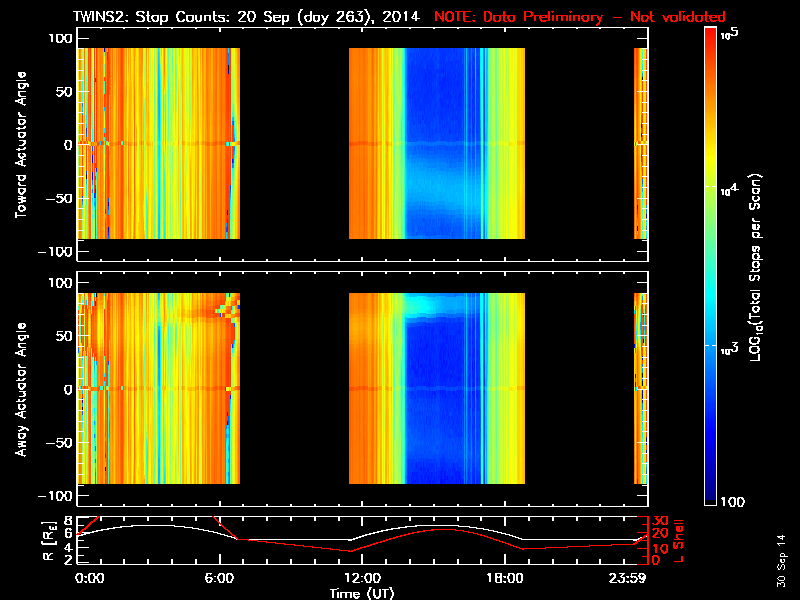The width and height of the screenshot is (800, 600).
Task: Click the red 'NOTE: Data Preliminary – Not validated' text
Action: [x=580, y=17]
